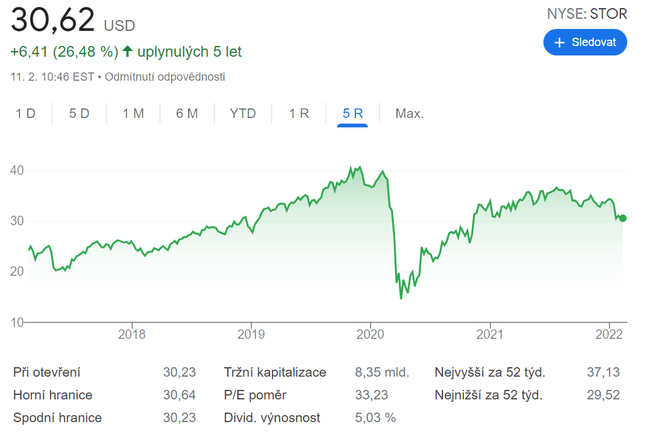
Task: Click the 2018 label on chart axis
Action: pos(132,334)
